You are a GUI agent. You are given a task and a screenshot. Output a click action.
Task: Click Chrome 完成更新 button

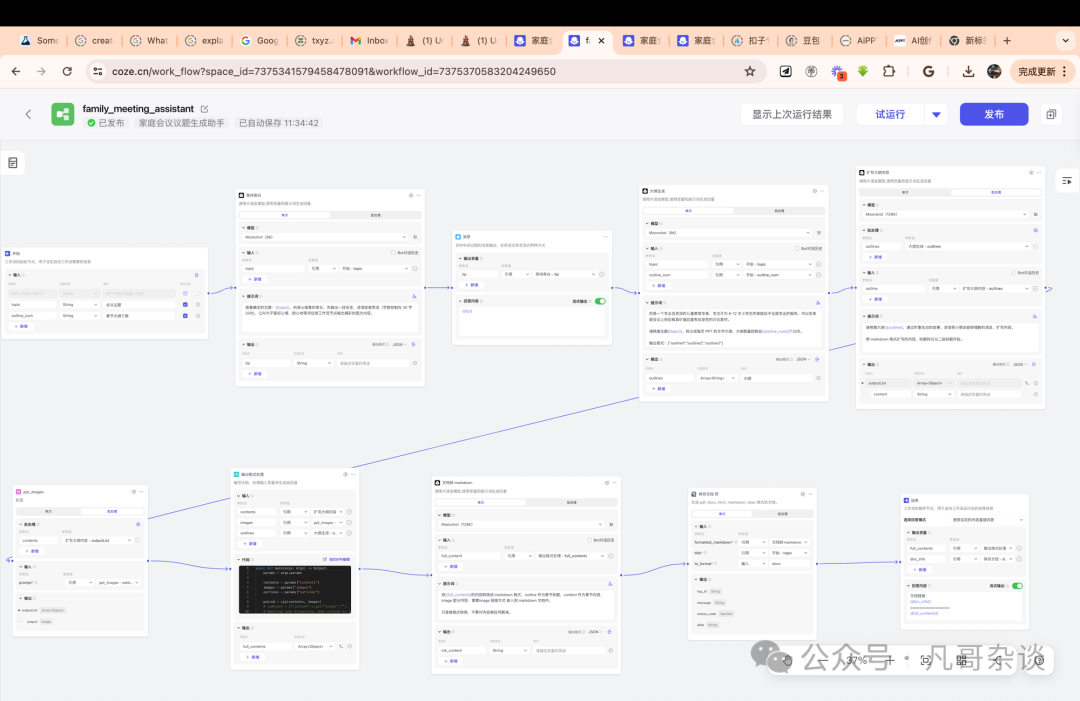point(1041,71)
